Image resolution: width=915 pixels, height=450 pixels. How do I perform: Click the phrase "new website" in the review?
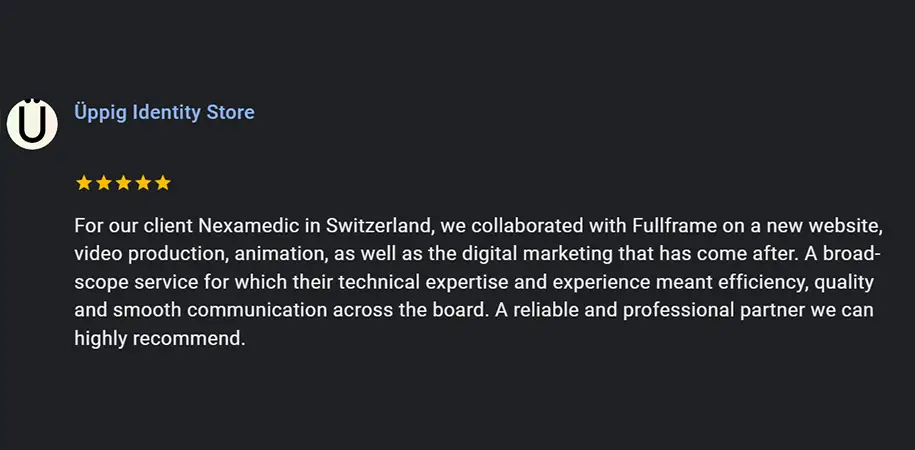coord(828,225)
